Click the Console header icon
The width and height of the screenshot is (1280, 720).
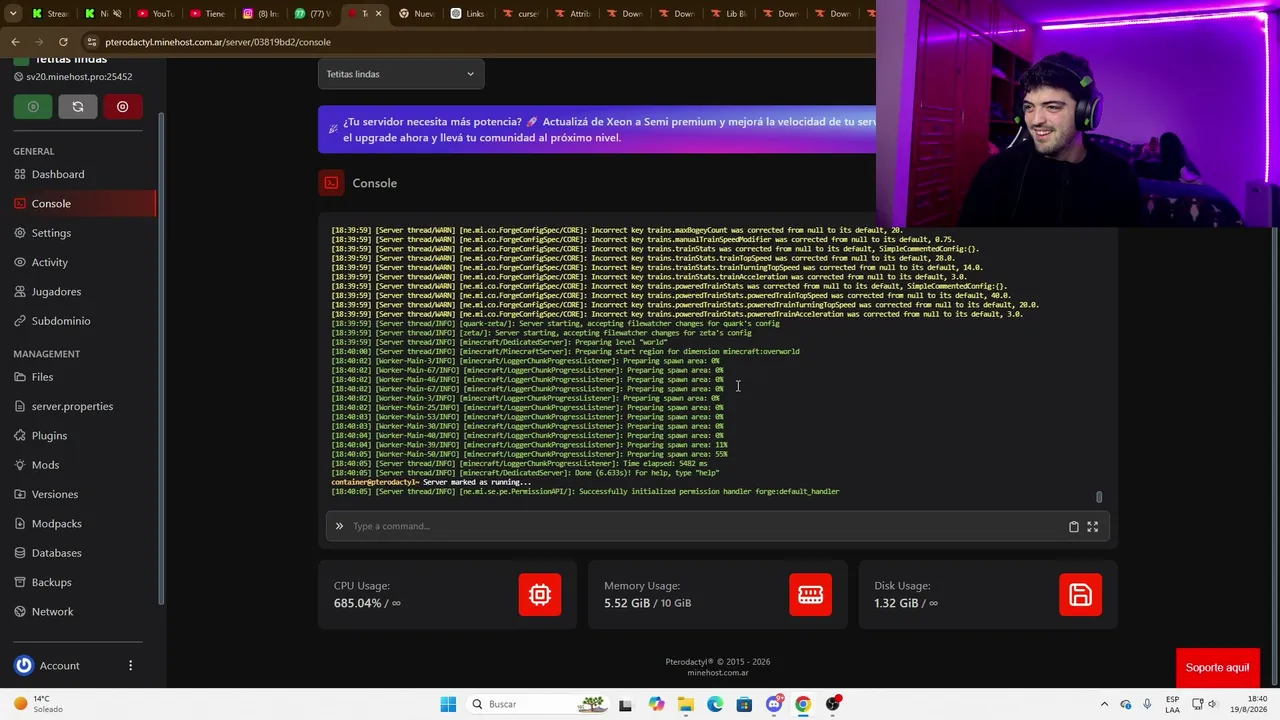[x=330, y=183]
